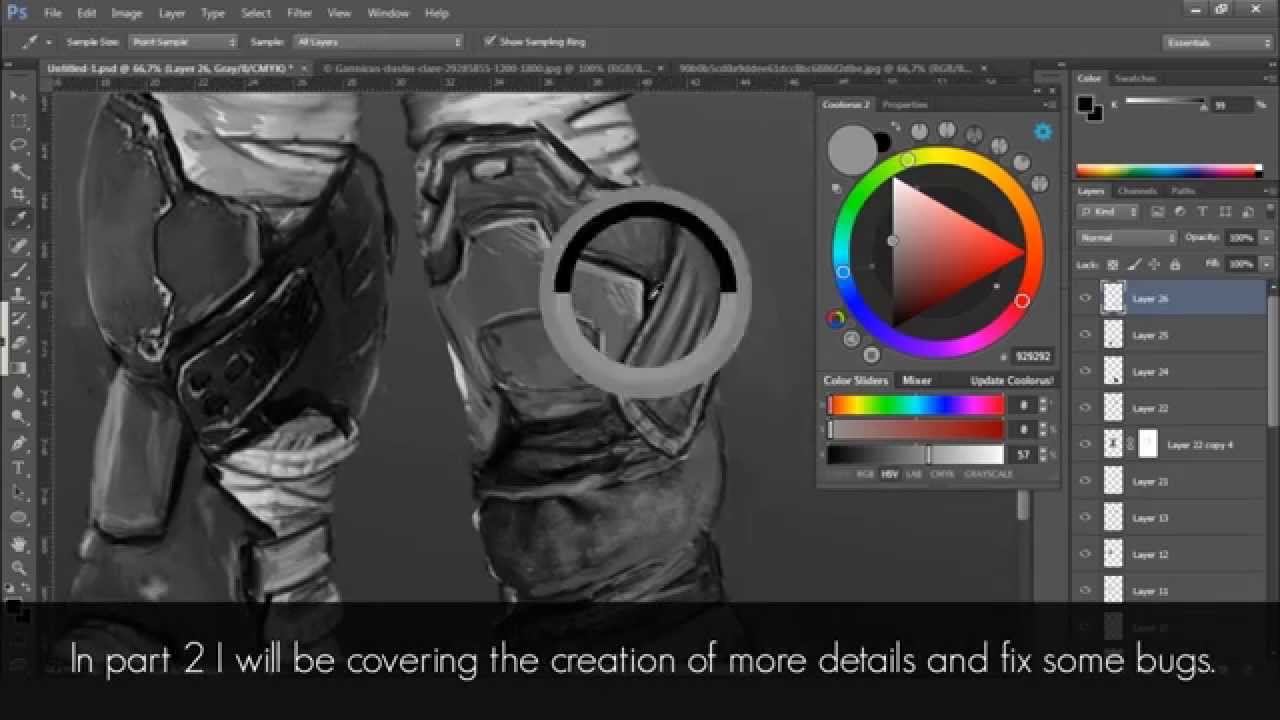Select the Lasso tool
Screen dimensions: 1280x720
[x=18, y=146]
